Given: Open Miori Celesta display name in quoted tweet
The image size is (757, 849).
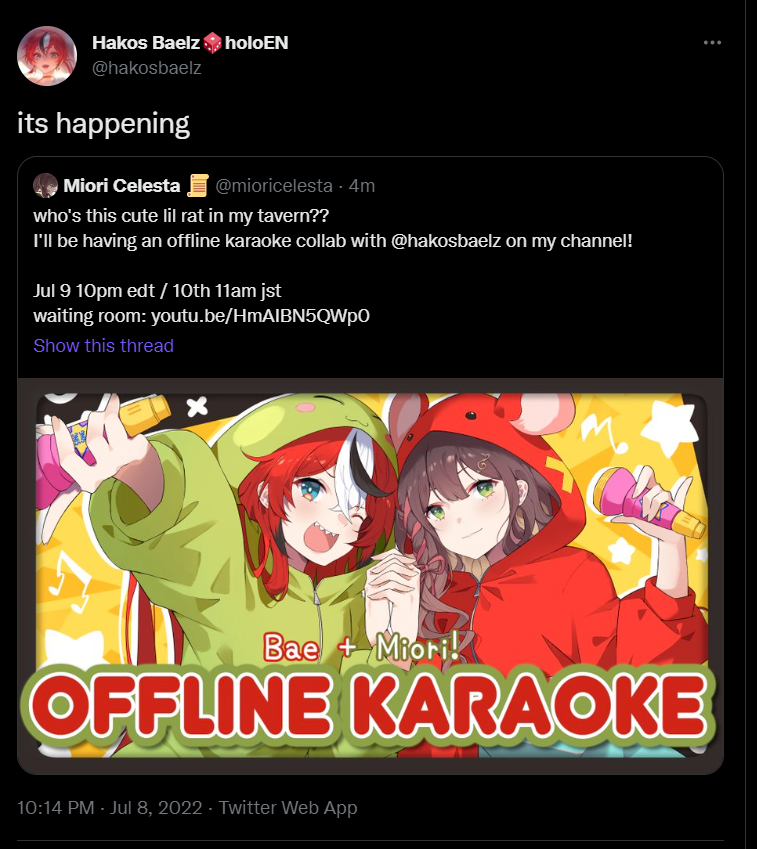Looking at the screenshot, I should [x=121, y=186].
